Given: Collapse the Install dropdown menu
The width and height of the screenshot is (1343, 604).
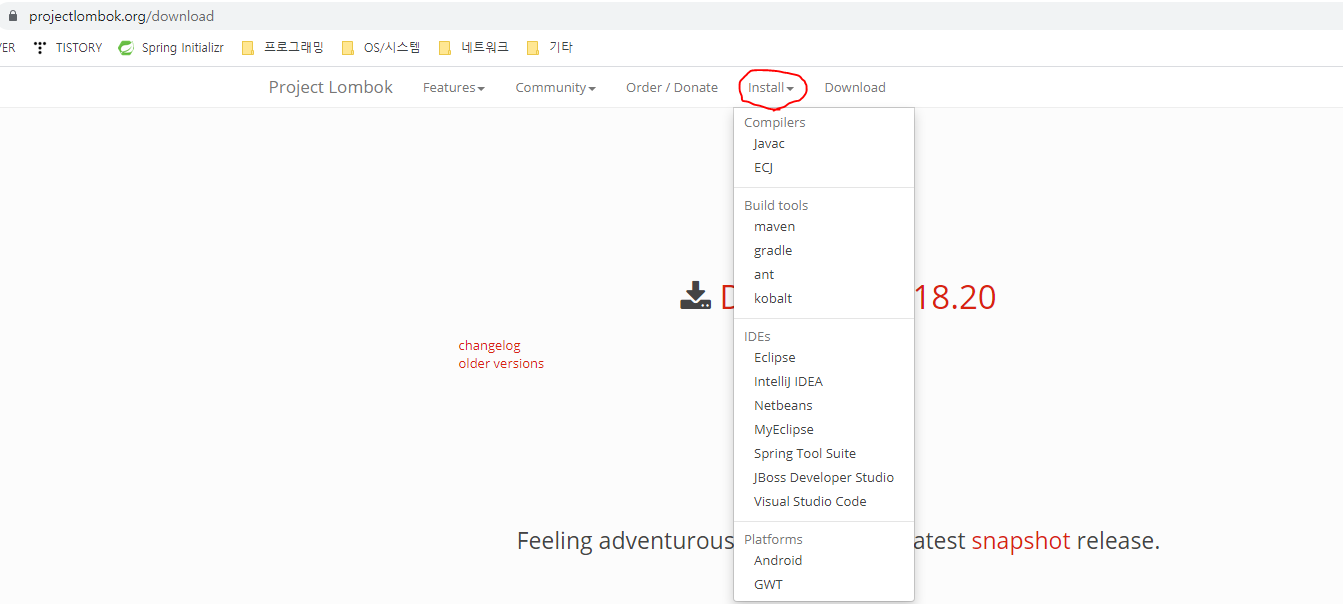Looking at the screenshot, I should 771,88.
